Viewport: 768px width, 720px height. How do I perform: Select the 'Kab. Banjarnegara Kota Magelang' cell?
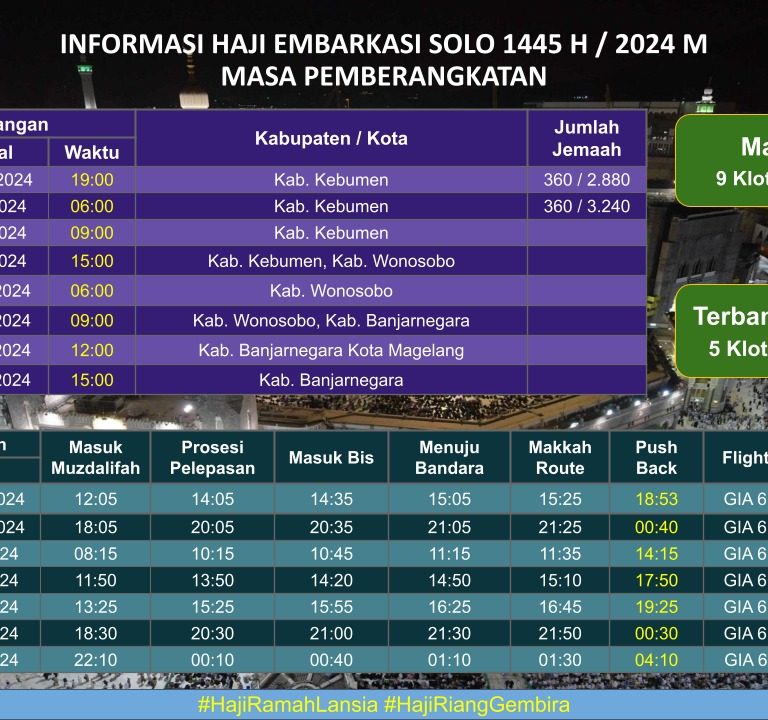tap(331, 350)
